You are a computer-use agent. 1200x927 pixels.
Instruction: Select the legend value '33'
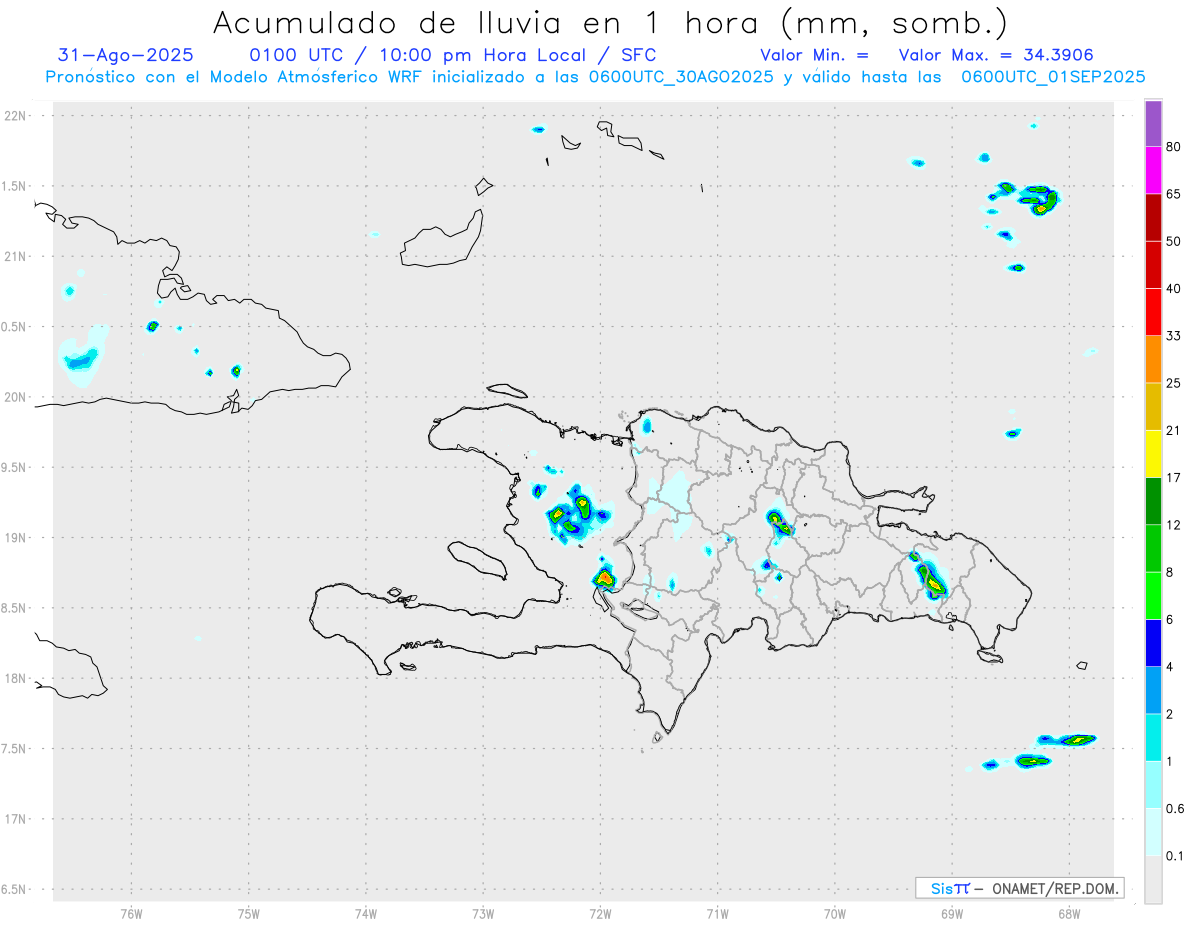(1174, 336)
